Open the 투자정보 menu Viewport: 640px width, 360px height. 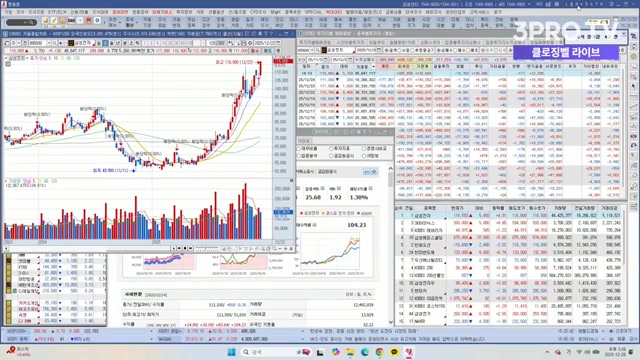point(184,12)
